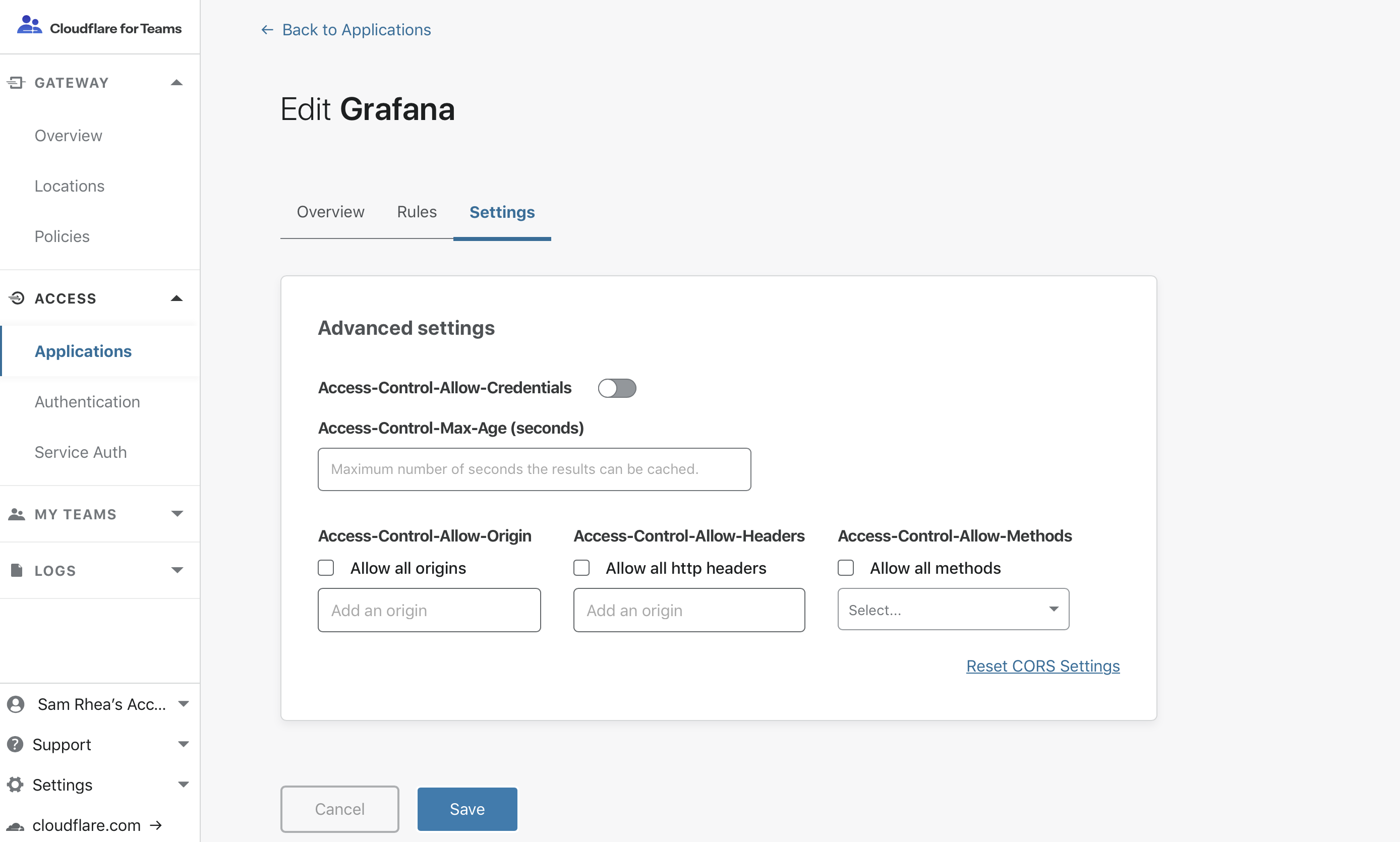The image size is (1400, 842).
Task: Switch to the Rules tab
Action: click(417, 212)
